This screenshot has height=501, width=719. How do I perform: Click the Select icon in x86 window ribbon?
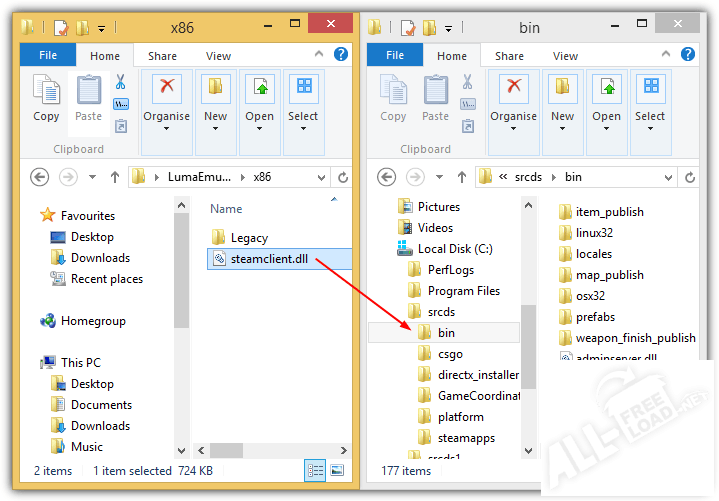pyautogui.click(x=303, y=99)
